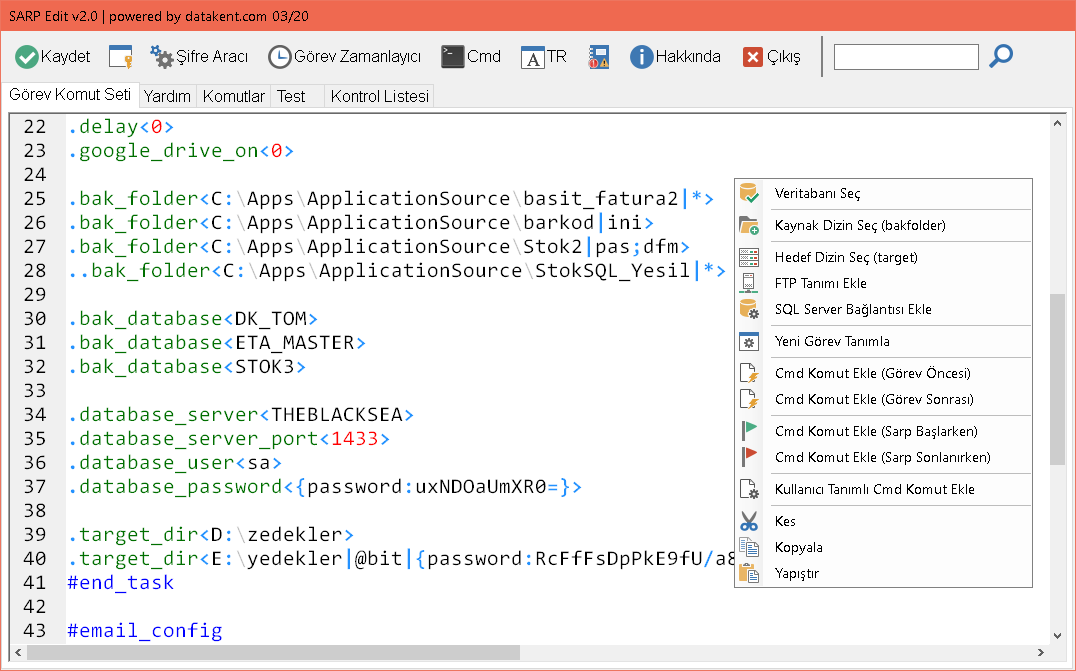
Task: Click the copy pages icon beside Kopyala
Action: pyautogui.click(x=749, y=548)
